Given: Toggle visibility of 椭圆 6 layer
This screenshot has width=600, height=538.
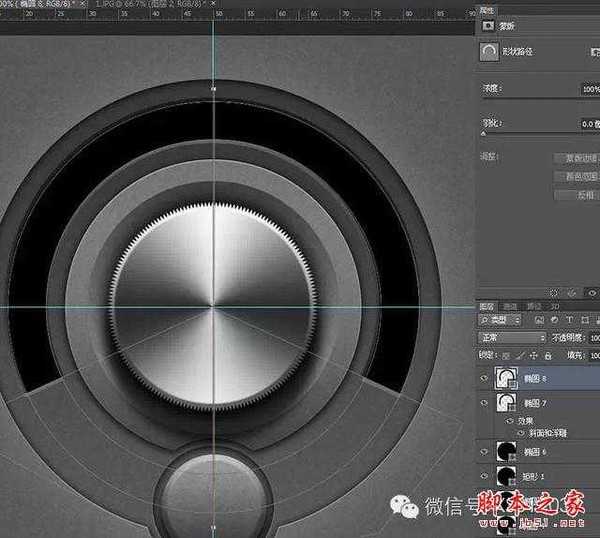Looking at the screenshot, I should pos(485,452).
